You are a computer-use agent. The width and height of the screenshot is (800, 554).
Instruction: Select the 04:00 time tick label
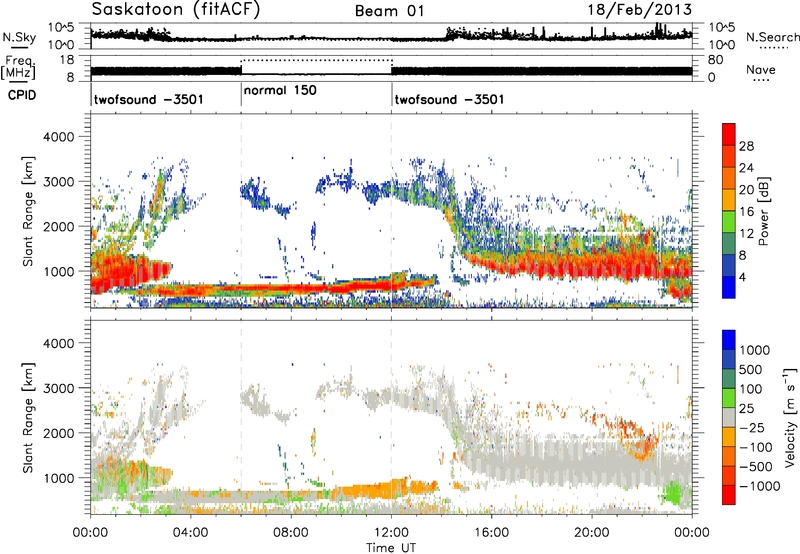(x=190, y=533)
